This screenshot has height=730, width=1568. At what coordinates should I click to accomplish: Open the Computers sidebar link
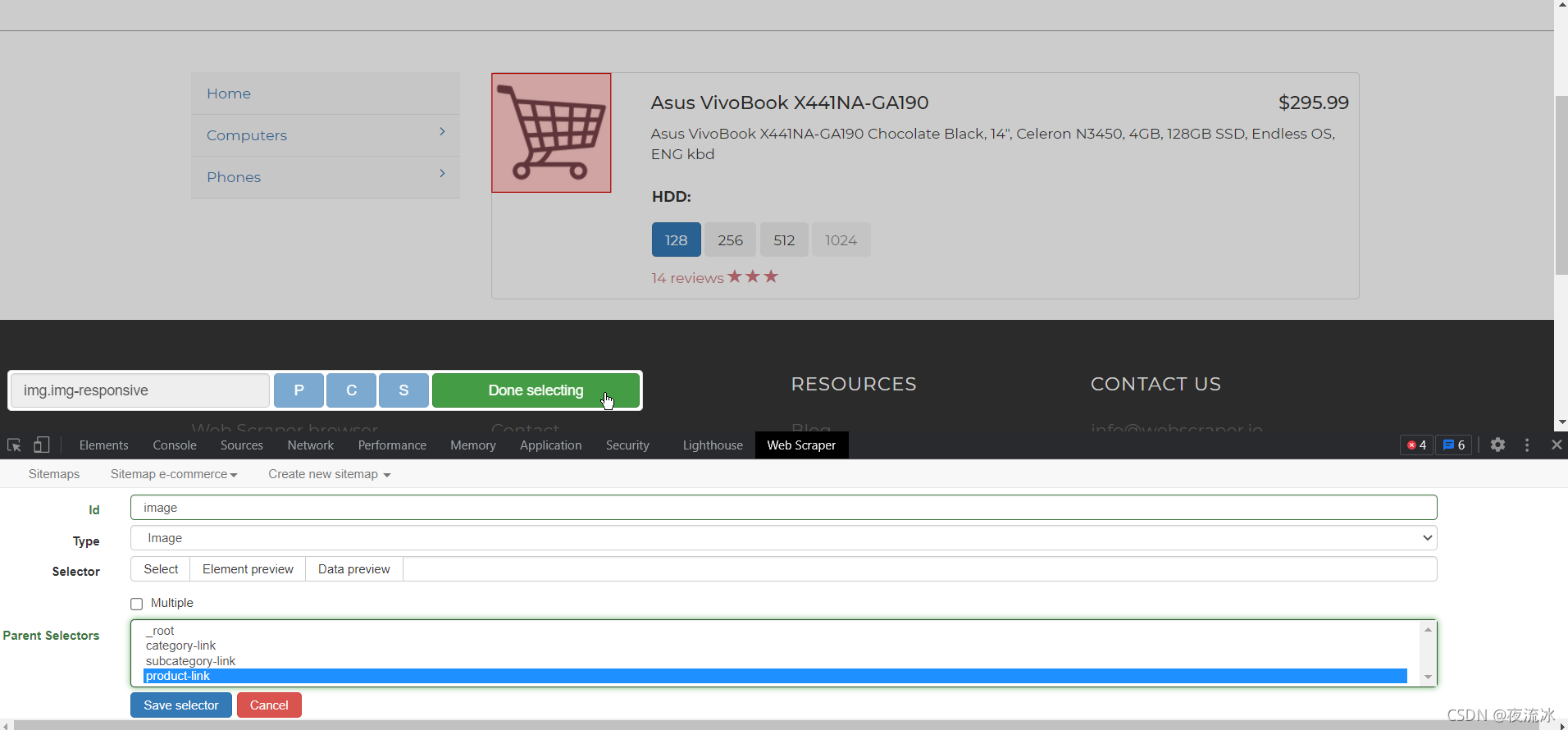pyautogui.click(x=247, y=135)
